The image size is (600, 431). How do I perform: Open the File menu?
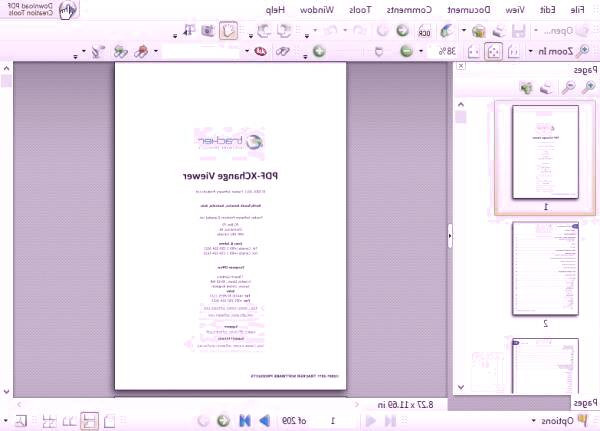[x=577, y=10]
